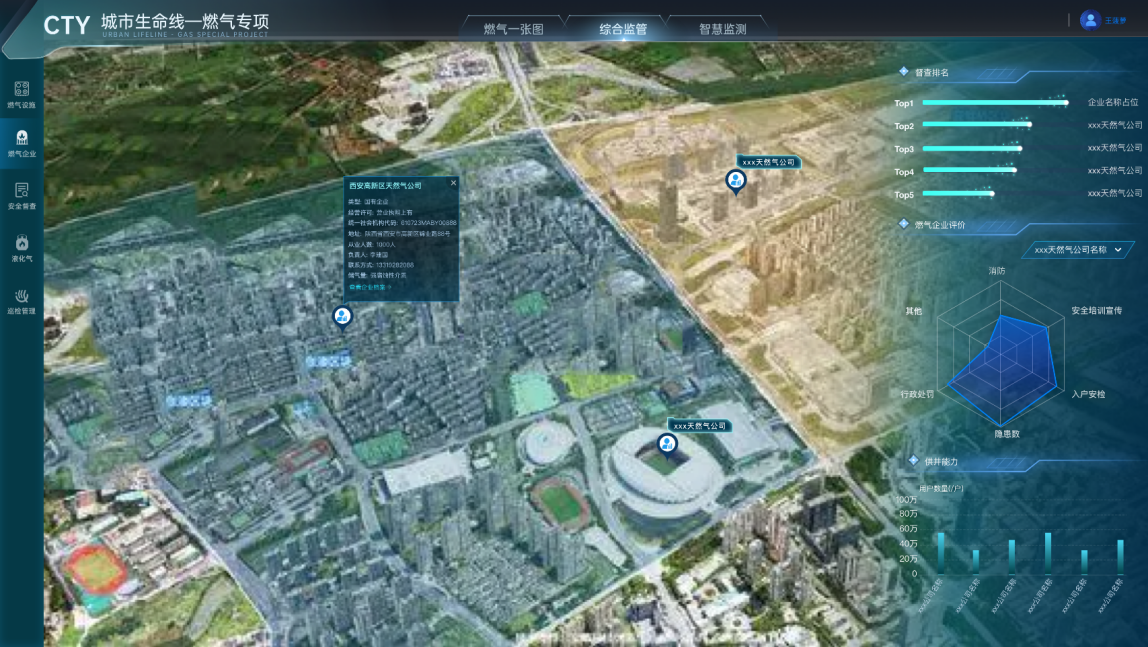Click the 企业名称占位 label beside Top1

(1113, 102)
